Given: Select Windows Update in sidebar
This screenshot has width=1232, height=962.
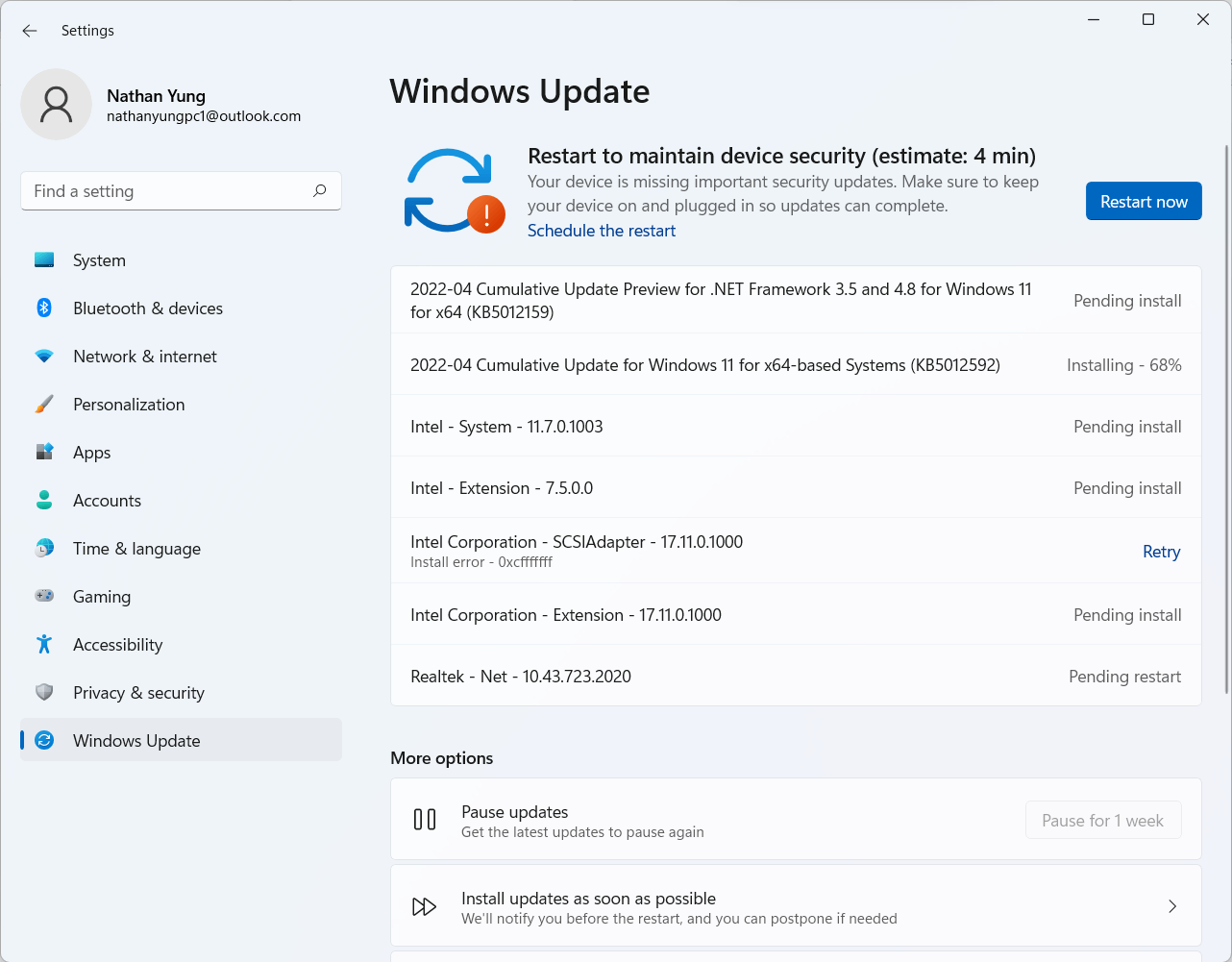Looking at the screenshot, I should click(x=181, y=740).
